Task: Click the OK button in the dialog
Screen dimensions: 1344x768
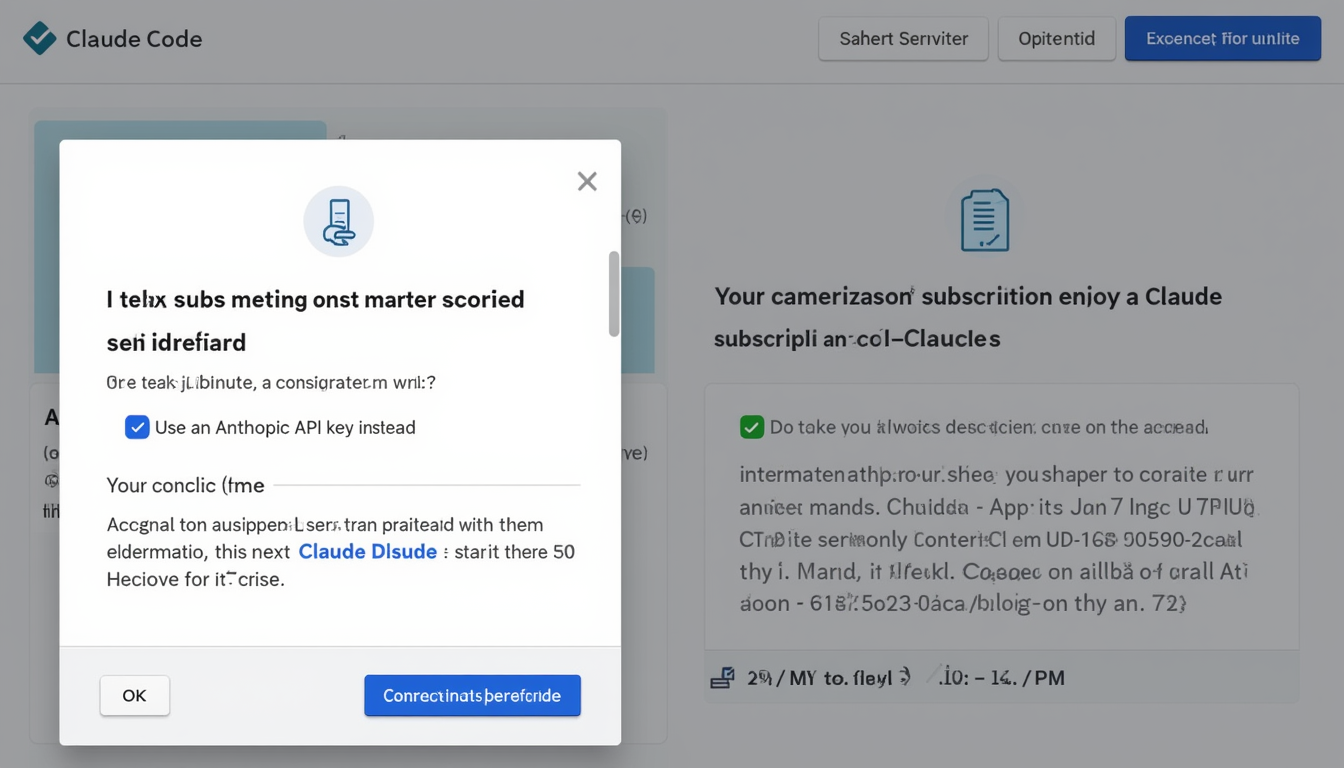Action: [135, 695]
